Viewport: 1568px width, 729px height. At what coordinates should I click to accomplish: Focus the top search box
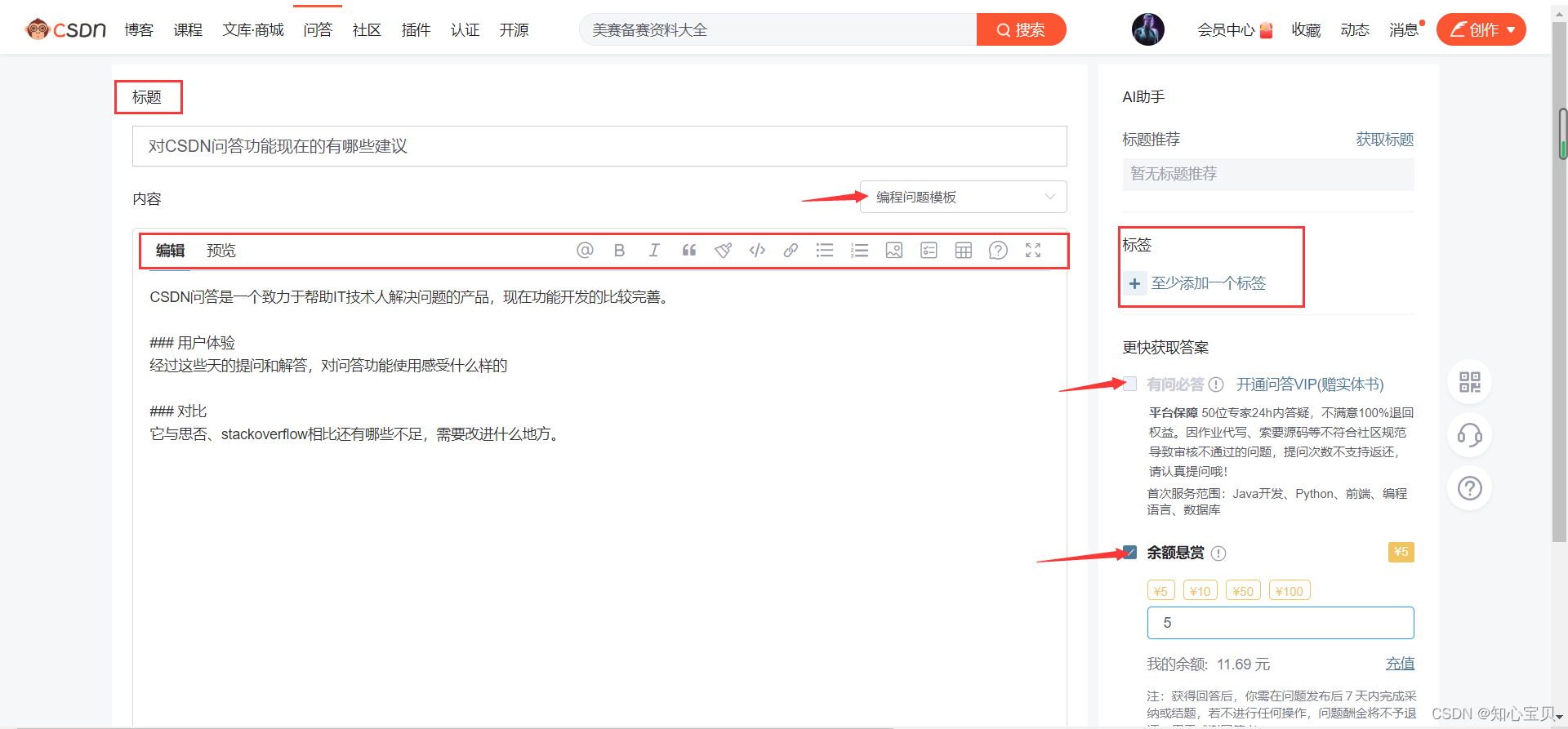coord(778,29)
